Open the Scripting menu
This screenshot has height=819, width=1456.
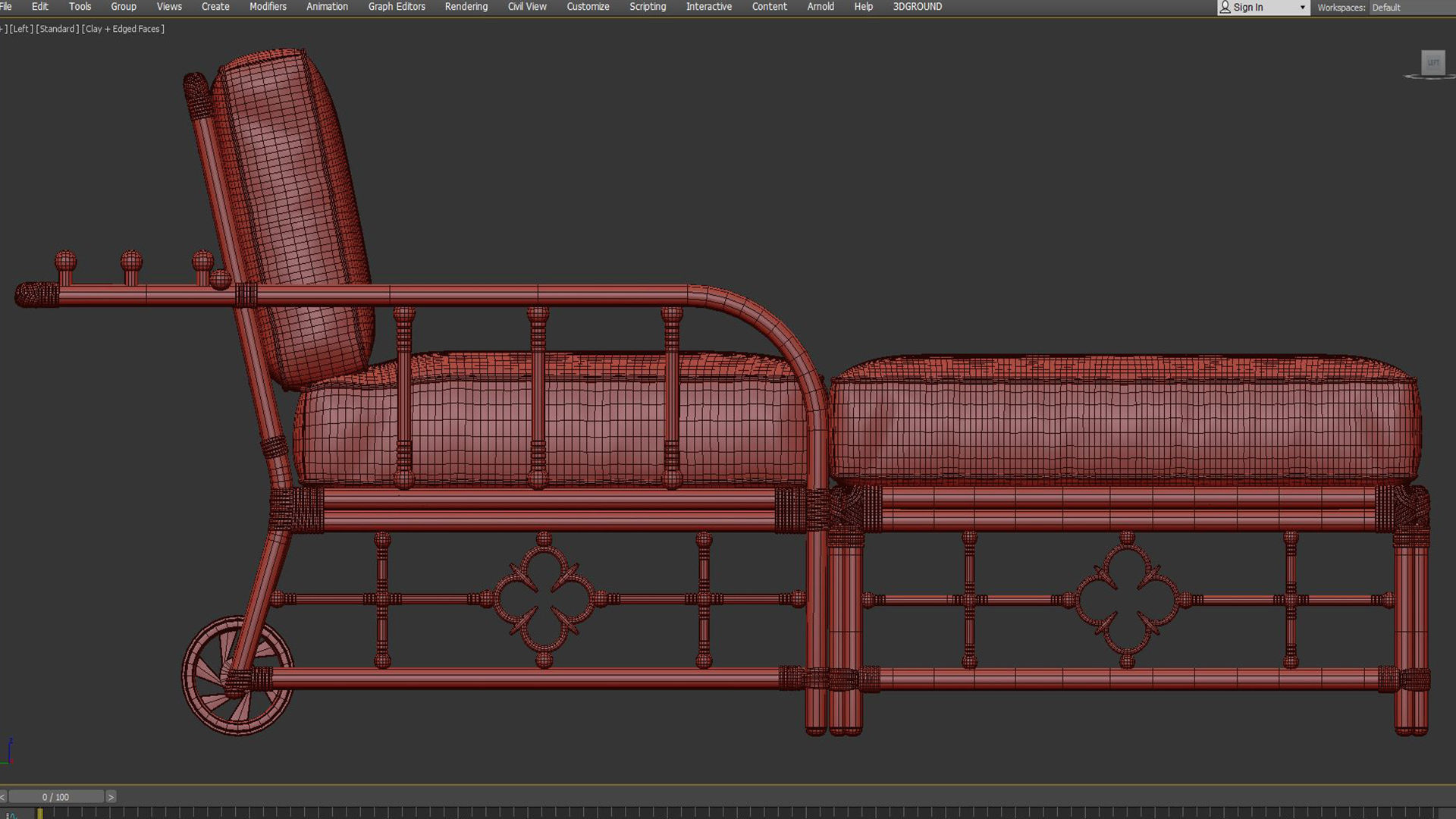point(647,6)
